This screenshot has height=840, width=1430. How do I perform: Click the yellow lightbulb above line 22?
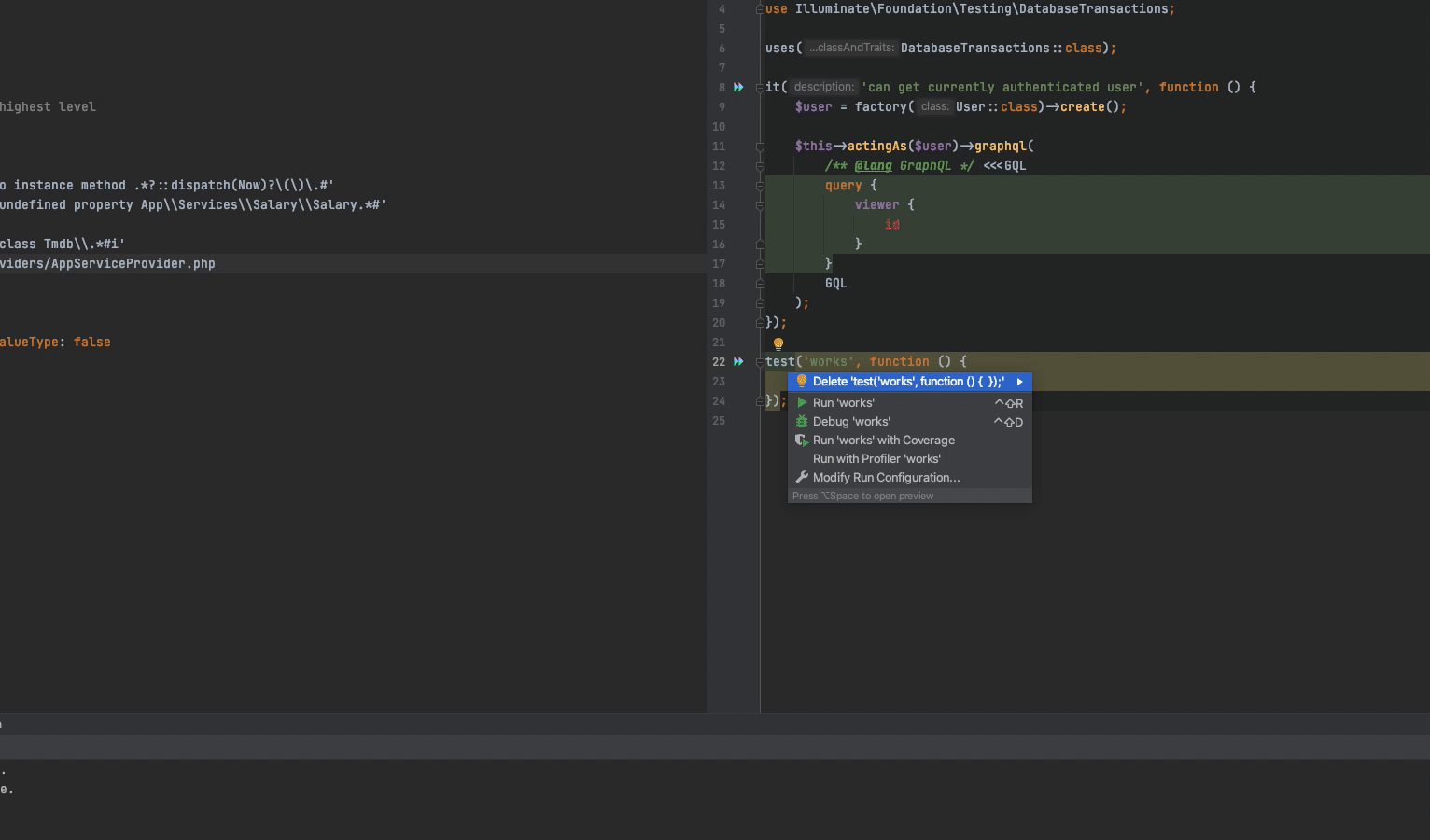pos(778,344)
